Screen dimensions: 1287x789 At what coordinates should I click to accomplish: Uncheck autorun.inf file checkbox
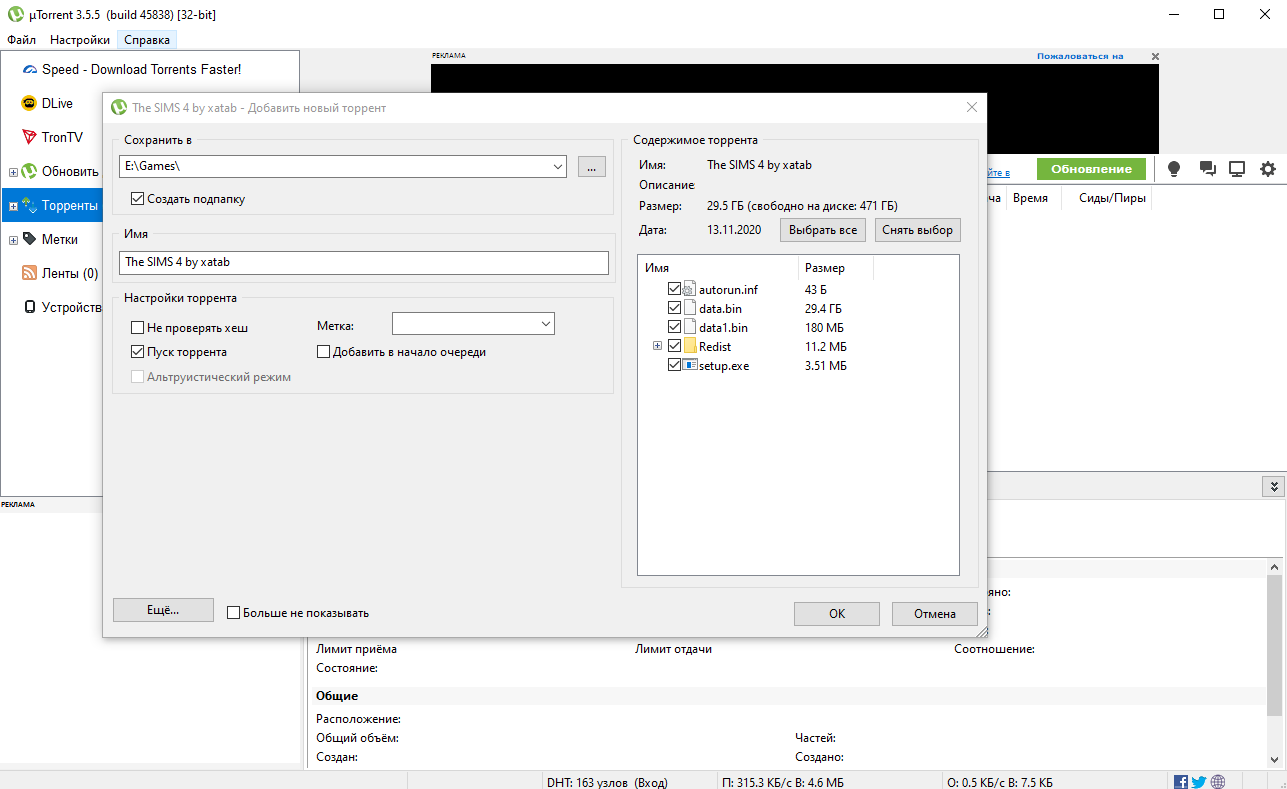tap(674, 289)
